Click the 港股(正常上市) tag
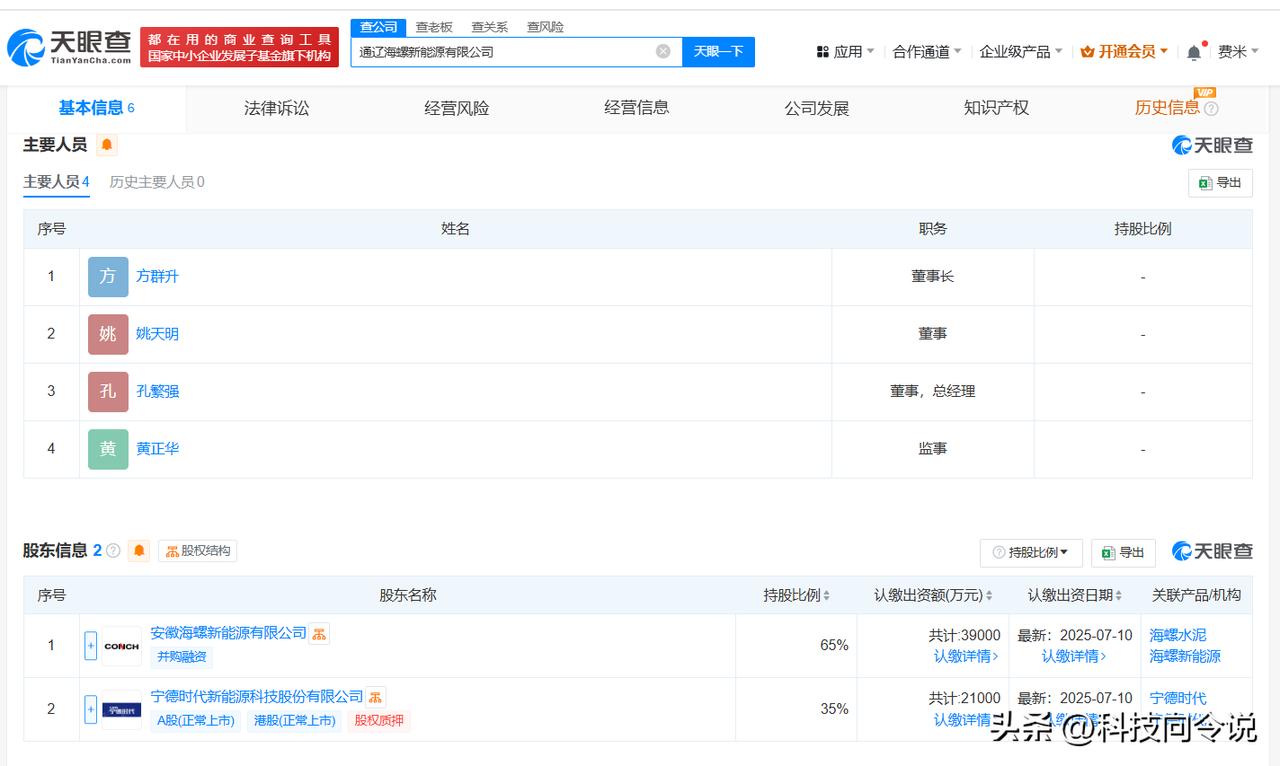The height and width of the screenshot is (766, 1280). [x=295, y=720]
